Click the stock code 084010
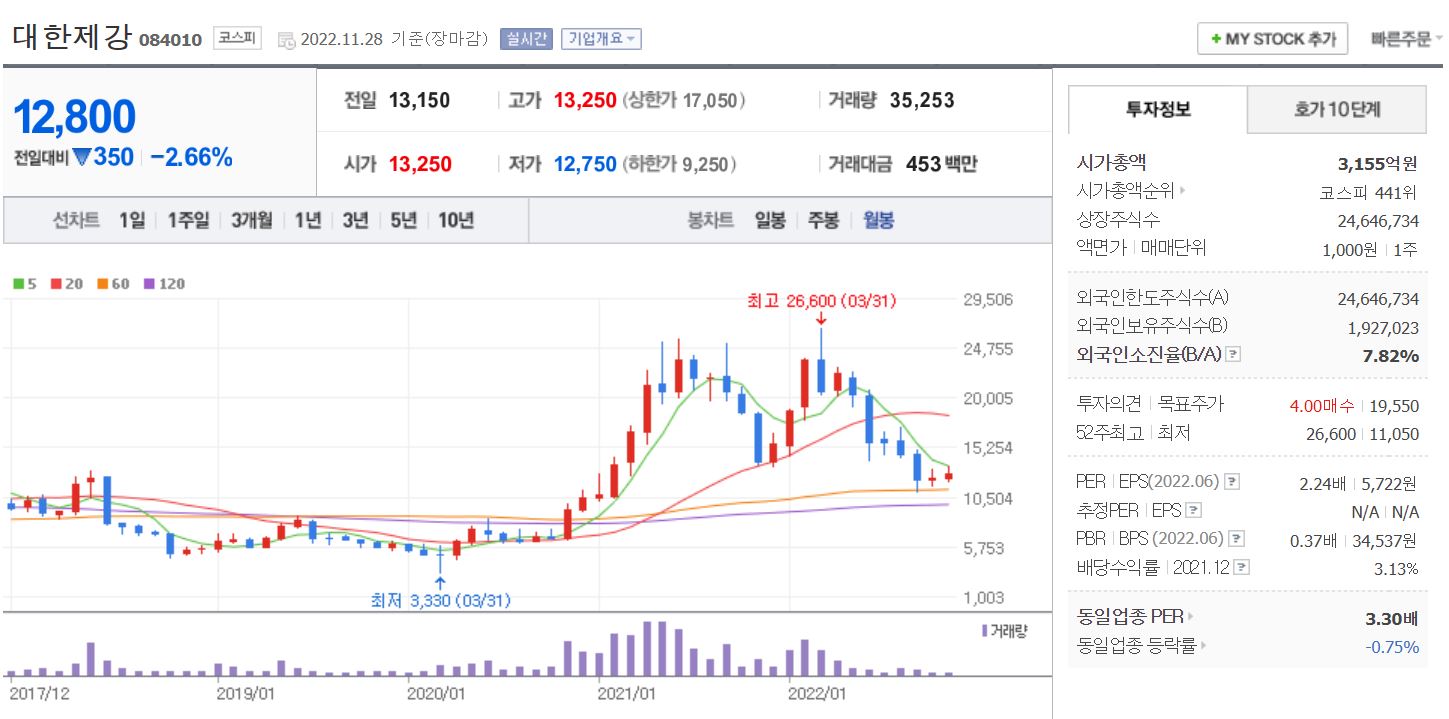 click(170, 40)
